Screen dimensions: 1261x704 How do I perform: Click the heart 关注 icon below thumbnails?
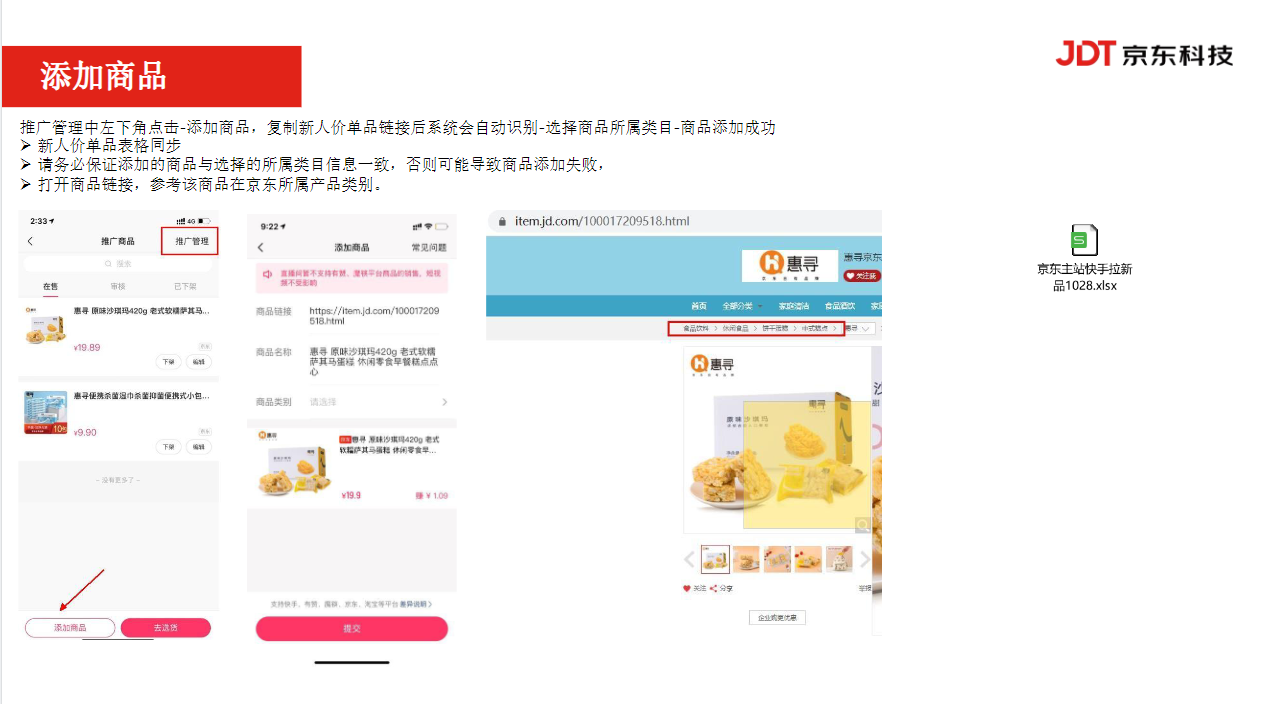[x=687, y=589]
